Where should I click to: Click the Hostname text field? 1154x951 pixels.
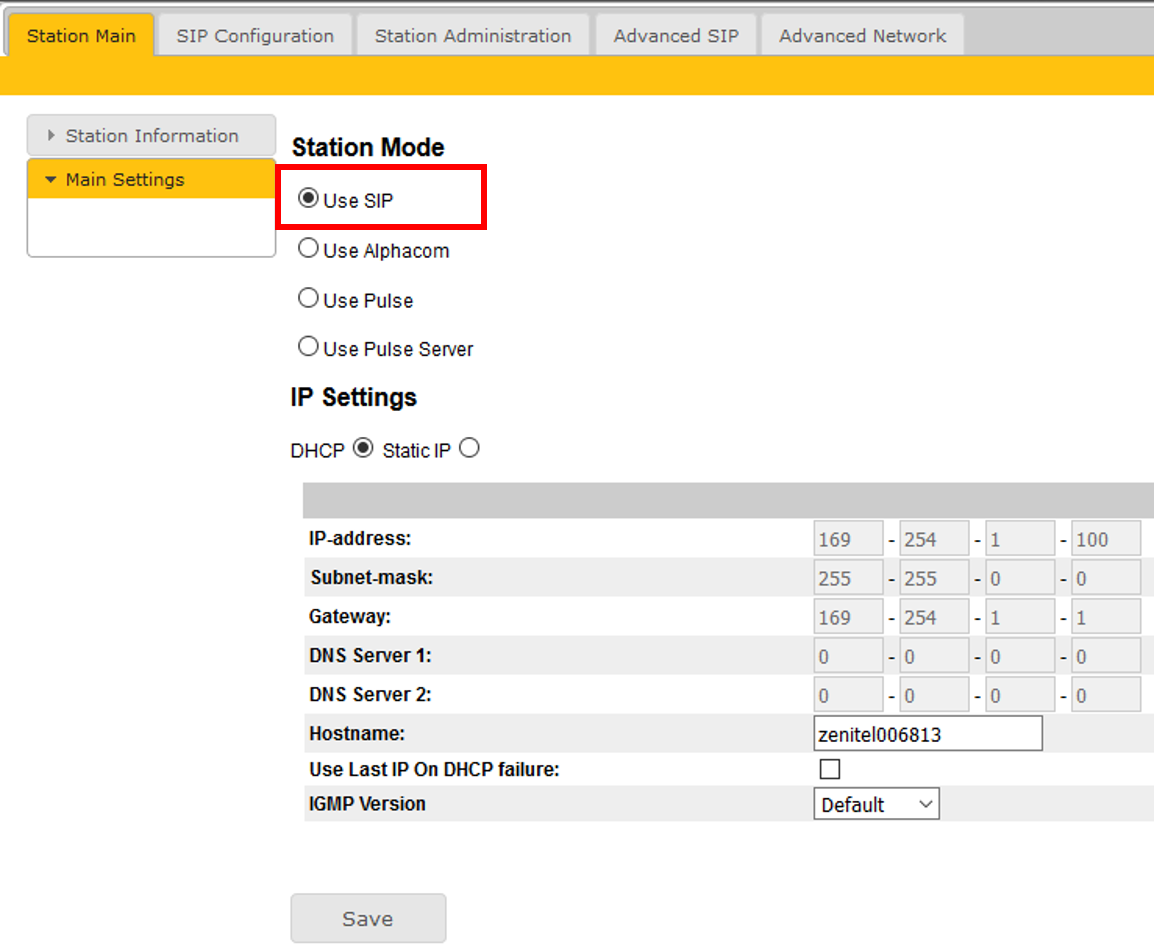[x=928, y=734]
